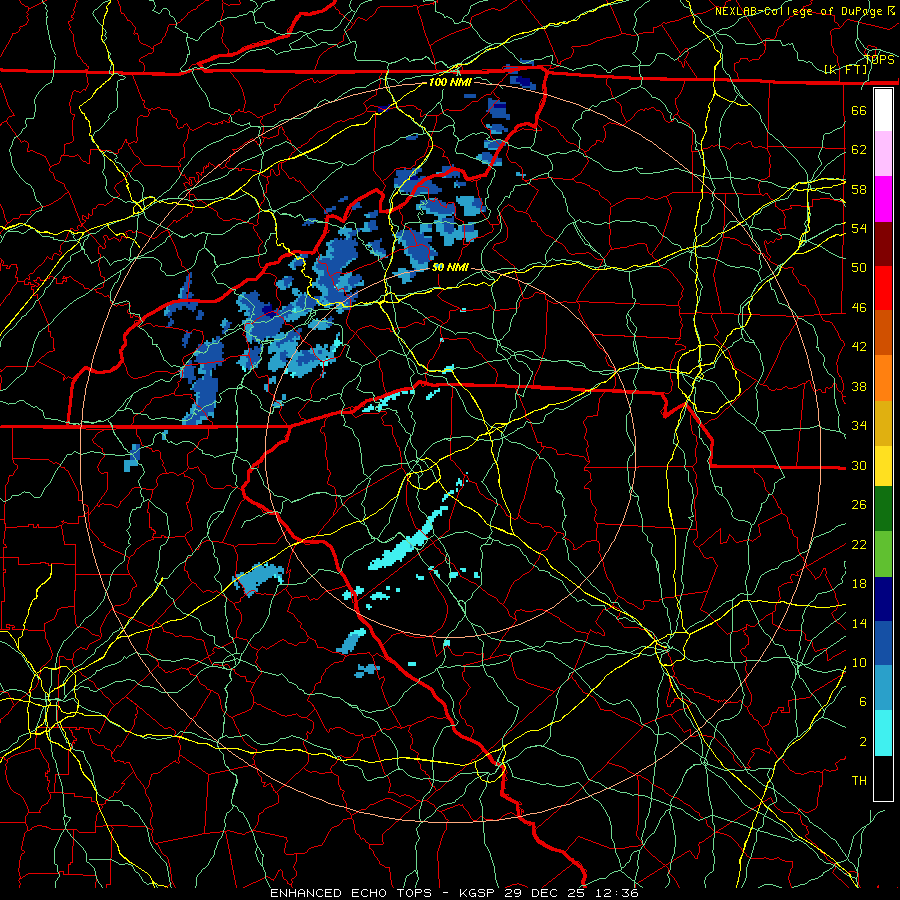Click the 10 legend value
Viewport: 900px width, 900px height.
859,662
